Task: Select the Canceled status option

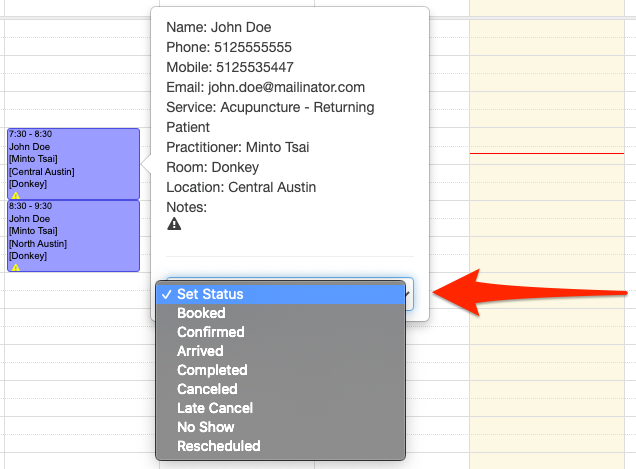Action: (207, 389)
